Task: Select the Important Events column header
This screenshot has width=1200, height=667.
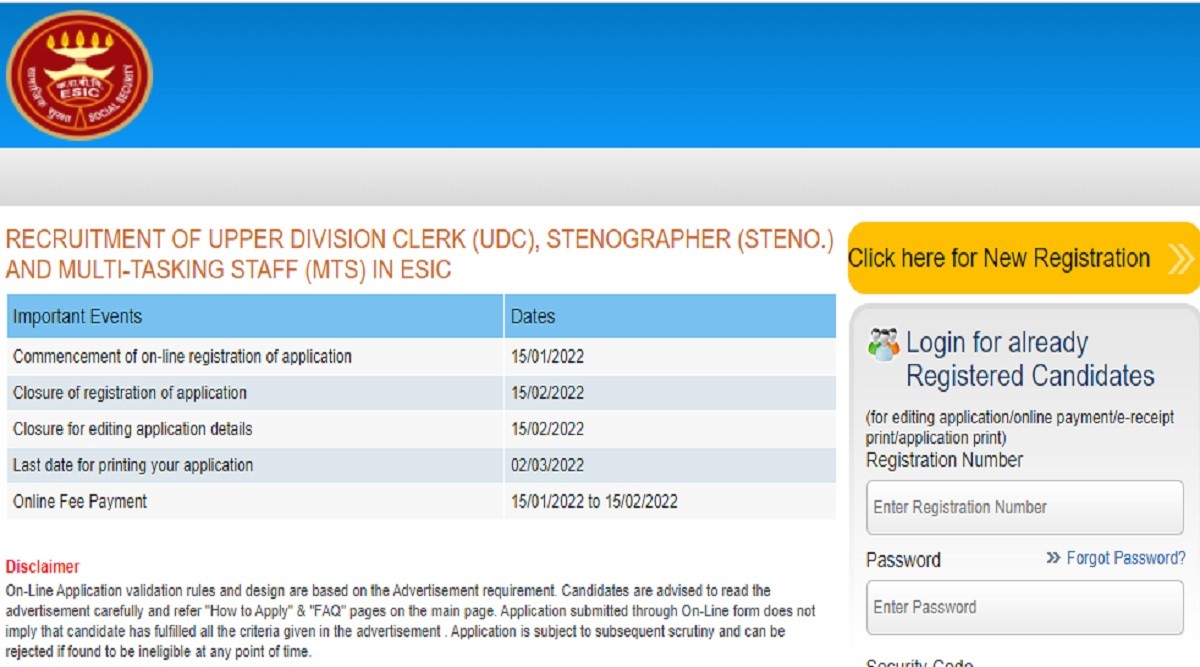Action: [78, 317]
